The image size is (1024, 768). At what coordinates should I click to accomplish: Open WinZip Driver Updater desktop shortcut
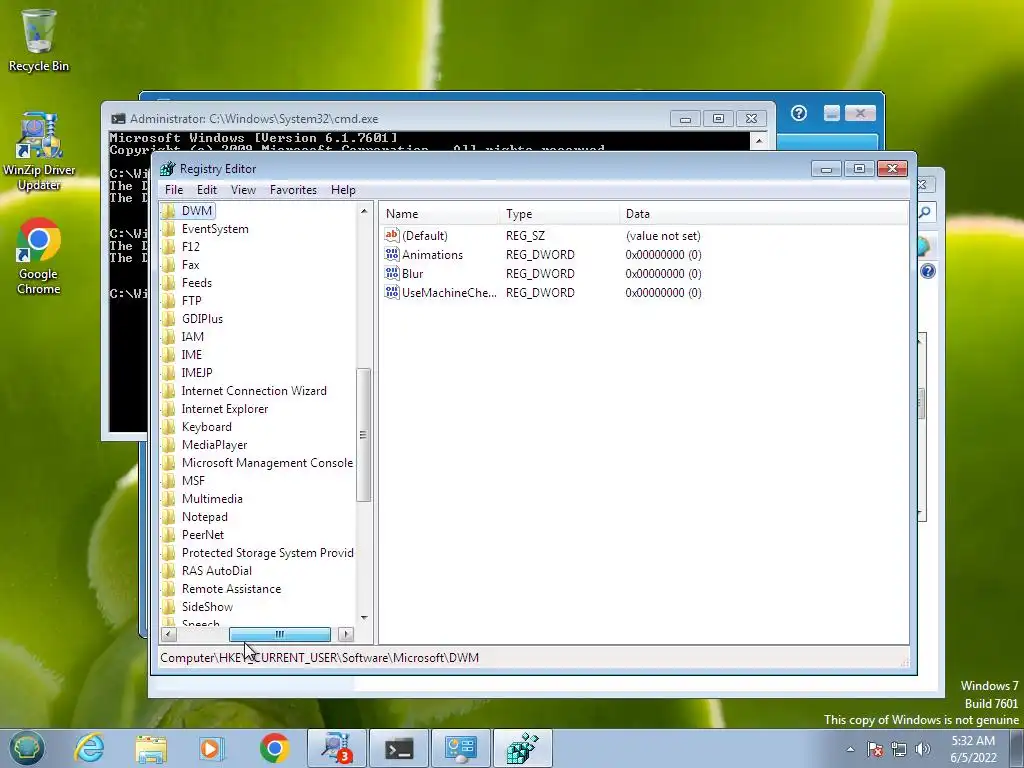[39, 151]
